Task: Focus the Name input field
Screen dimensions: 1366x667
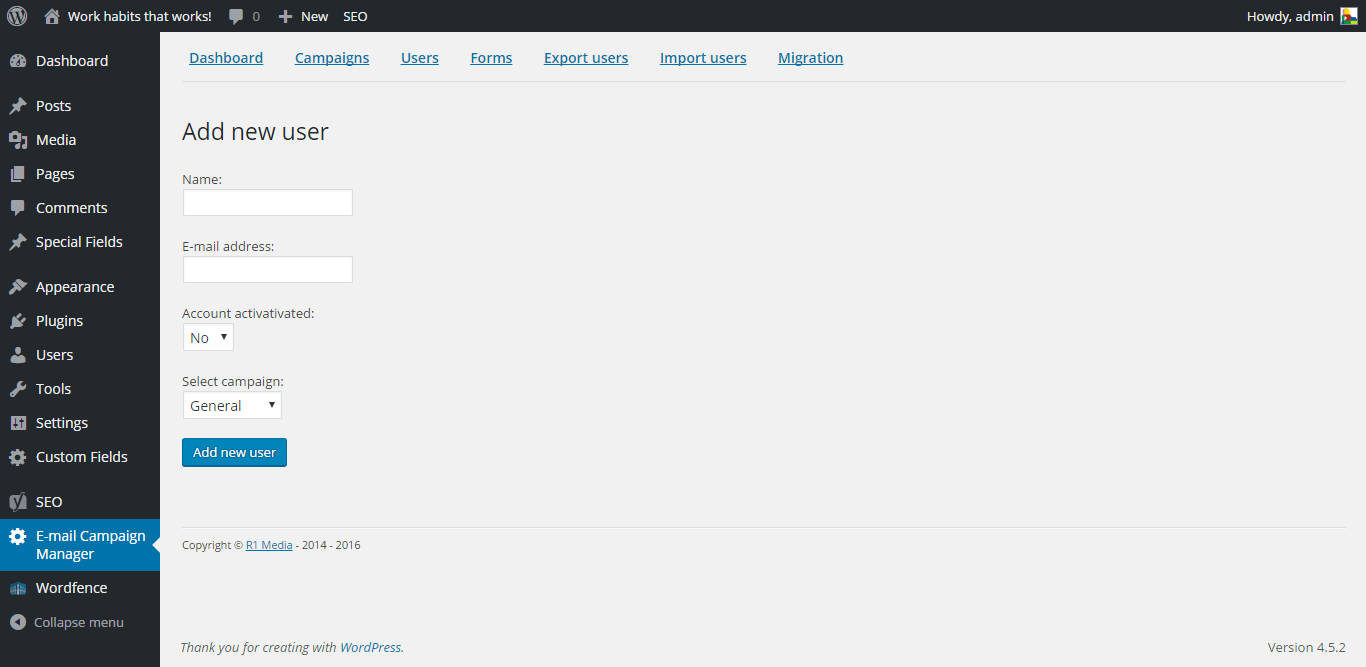Action: (x=268, y=203)
